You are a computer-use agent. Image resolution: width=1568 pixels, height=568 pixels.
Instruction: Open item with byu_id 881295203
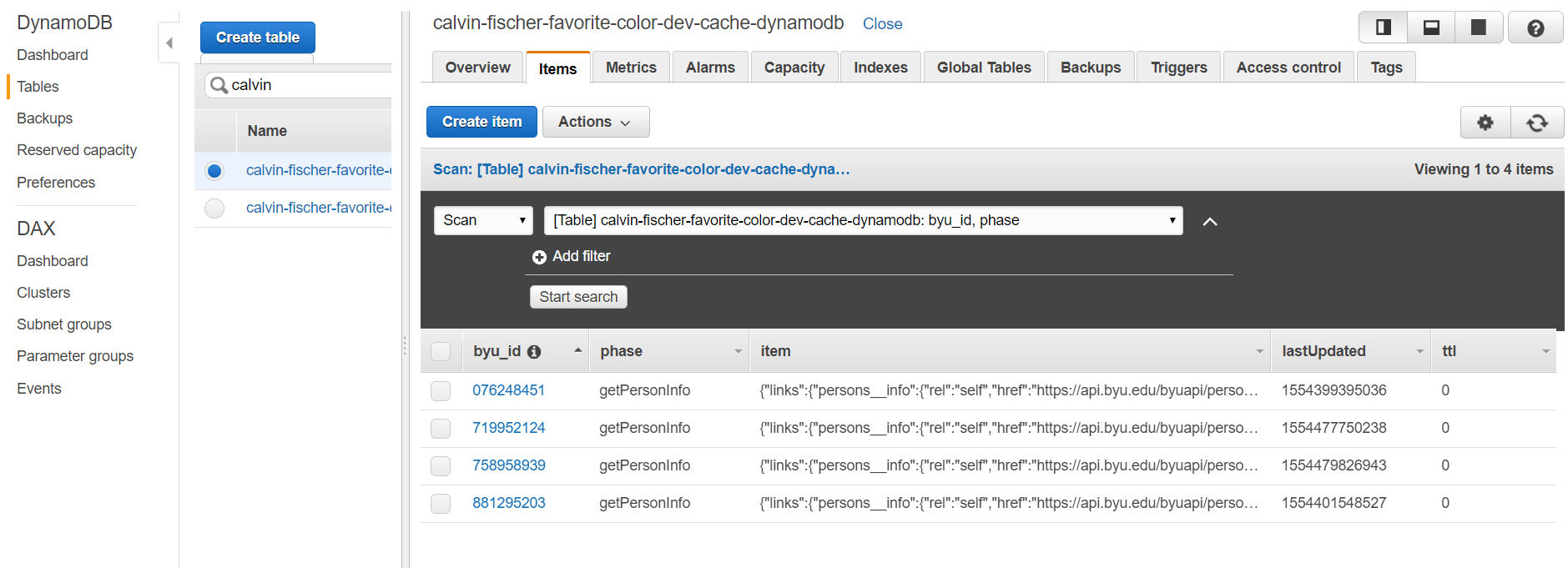(x=508, y=503)
